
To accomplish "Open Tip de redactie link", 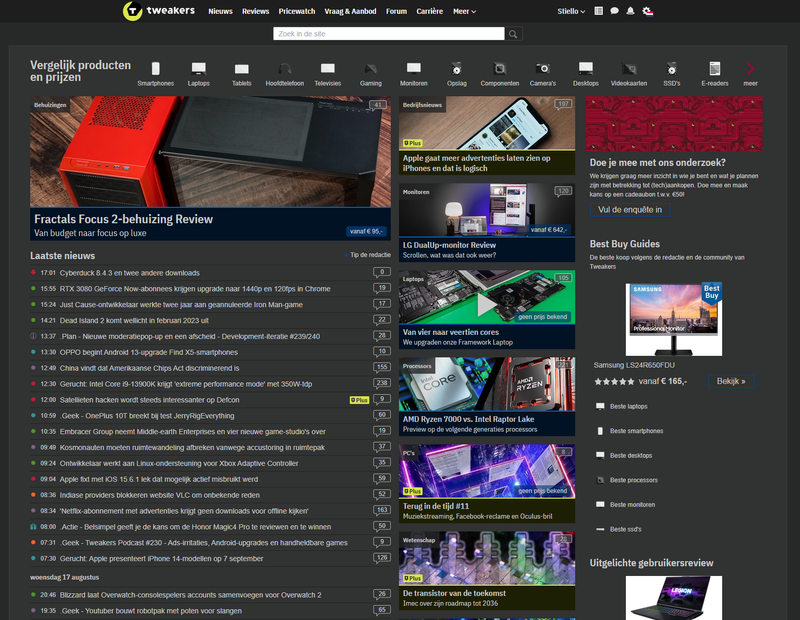I will [370, 255].
